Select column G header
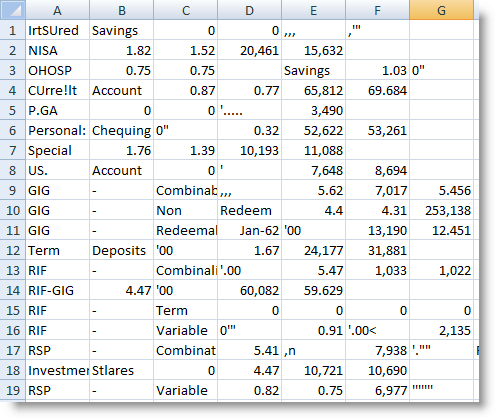495x418 pixels. click(x=441, y=10)
